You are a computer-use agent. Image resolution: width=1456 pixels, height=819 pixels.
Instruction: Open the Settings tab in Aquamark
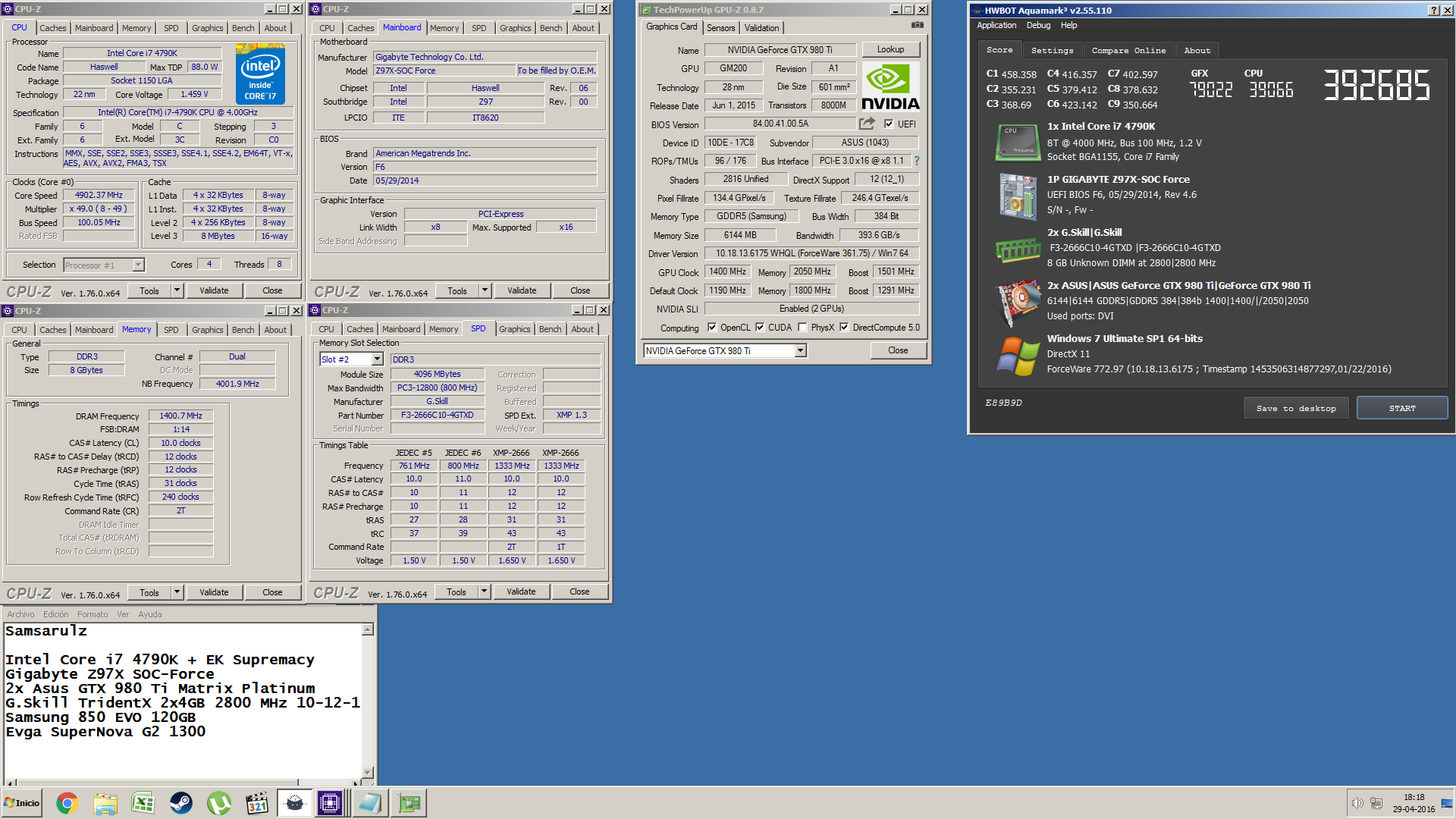(1052, 50)
